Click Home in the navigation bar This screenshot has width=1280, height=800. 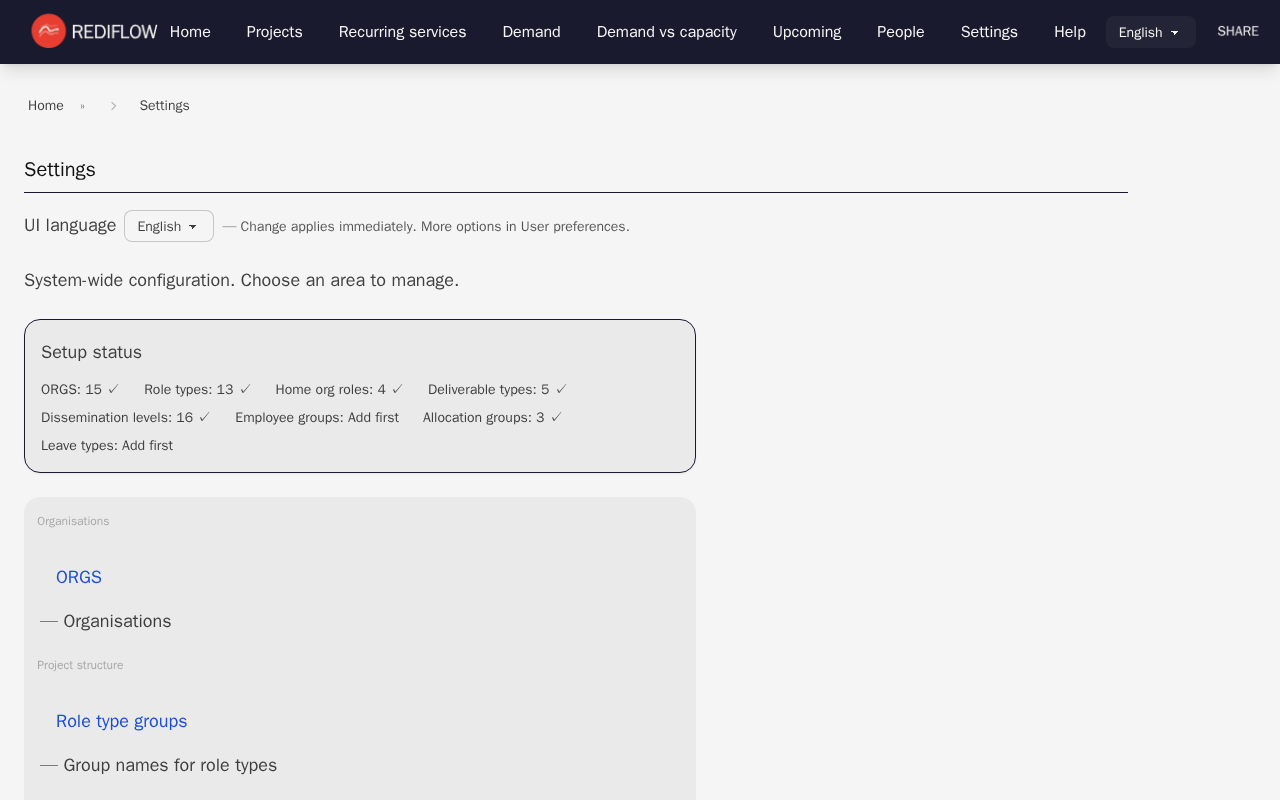189,31
